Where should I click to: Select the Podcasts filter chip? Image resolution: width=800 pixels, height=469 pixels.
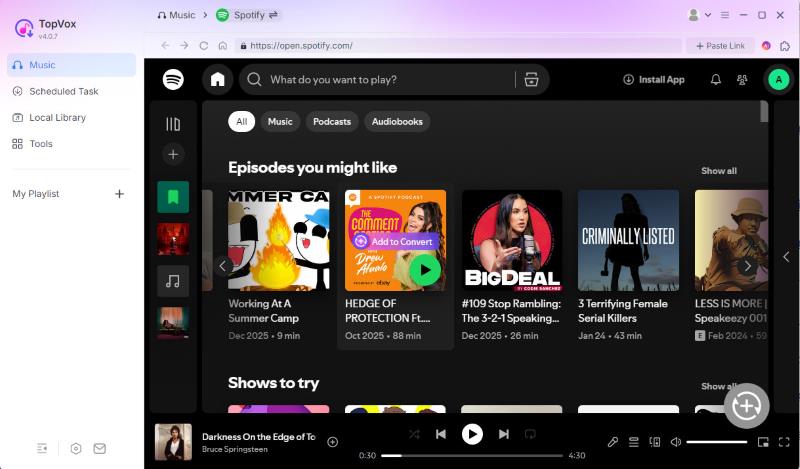click(332, 122)
